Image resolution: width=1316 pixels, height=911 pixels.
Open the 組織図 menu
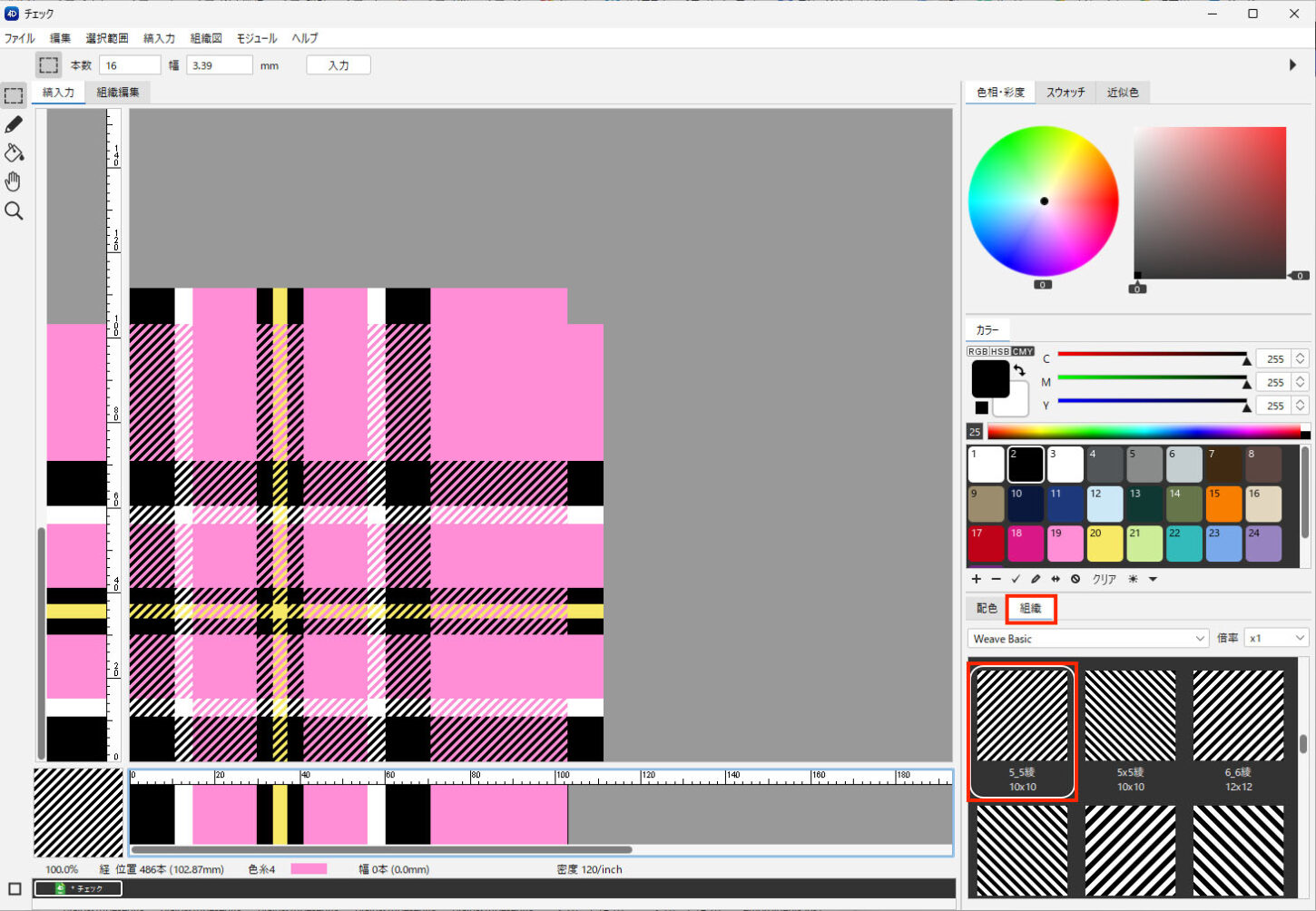[x=206, y=38]
